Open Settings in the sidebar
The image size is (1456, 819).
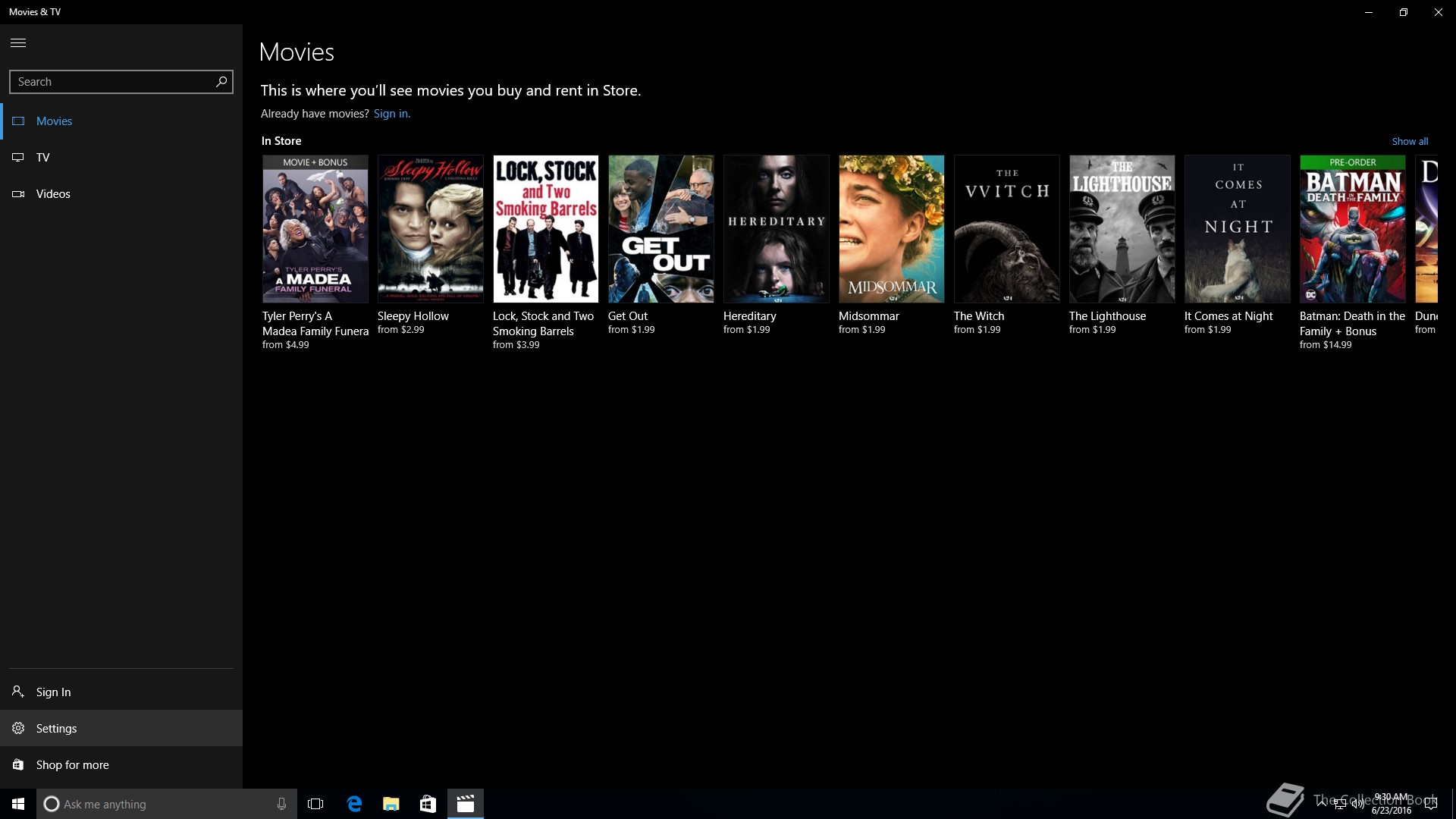click(121, 728)
